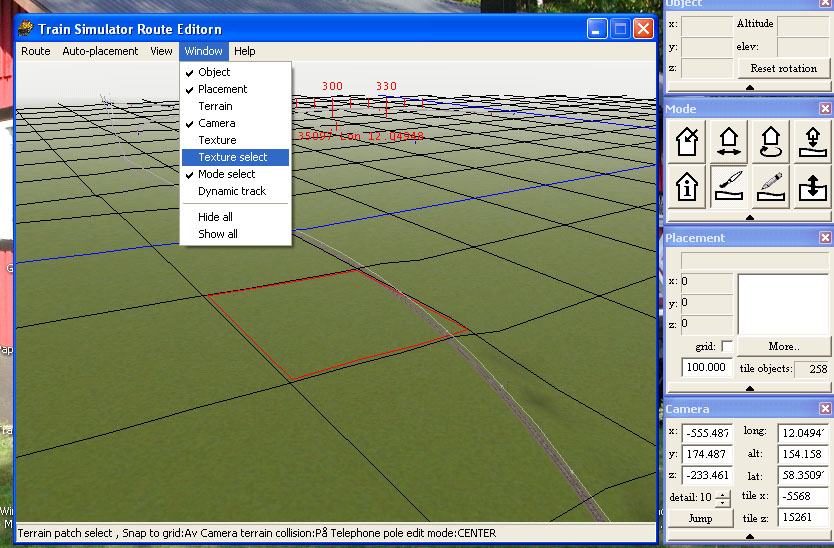Click the tile z field 15261
Screen dimensions: 834x548
(x=803, y=517)
